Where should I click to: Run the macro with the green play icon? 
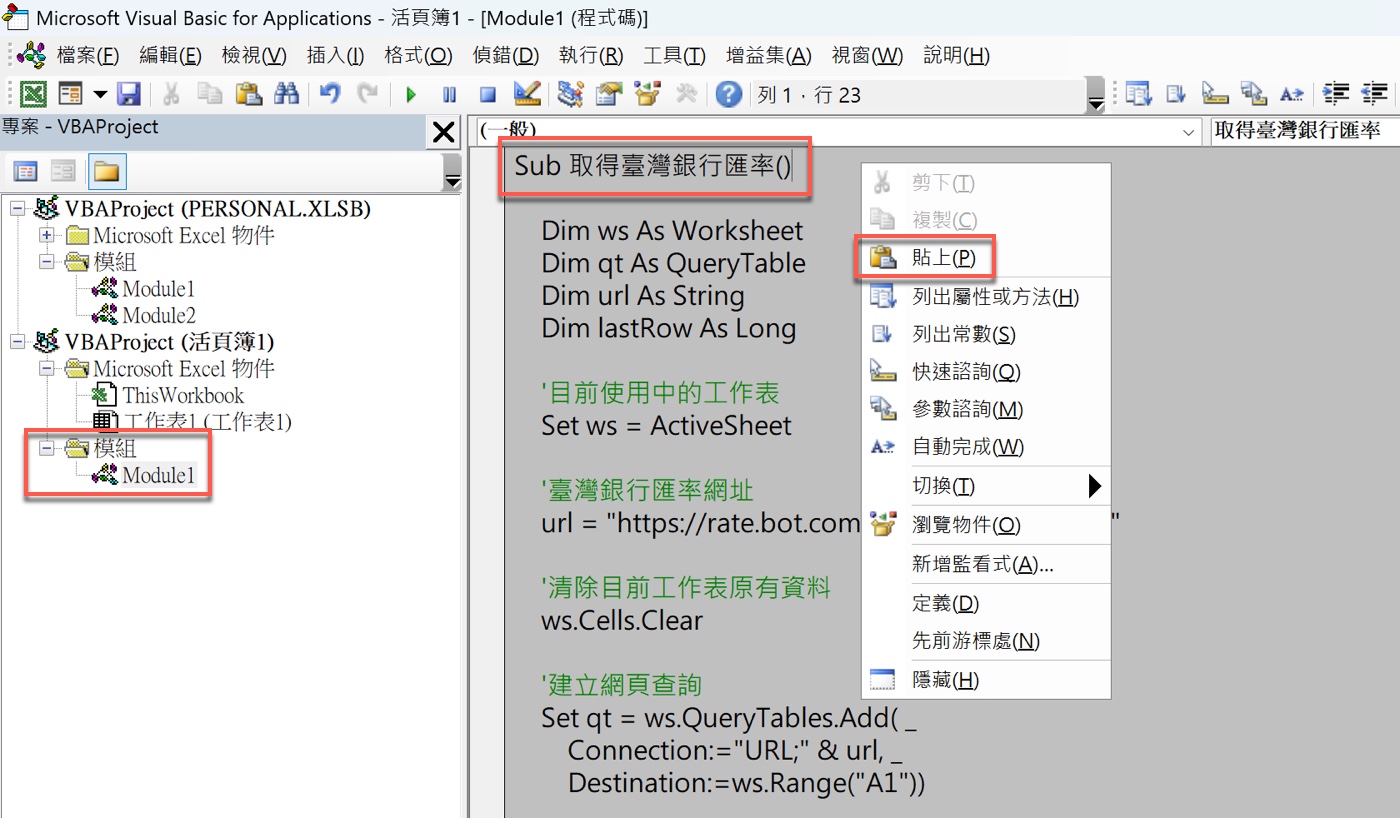411,95
